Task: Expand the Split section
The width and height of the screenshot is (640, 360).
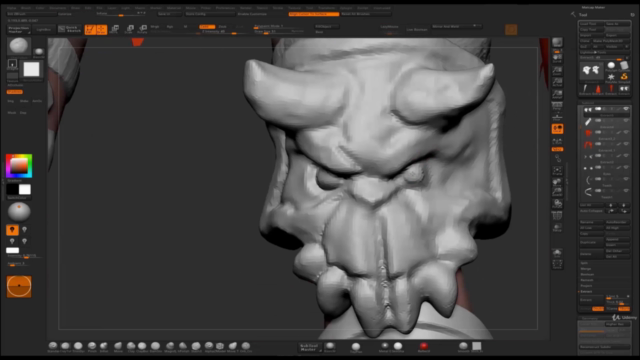Action: click(x=585, y=263)
